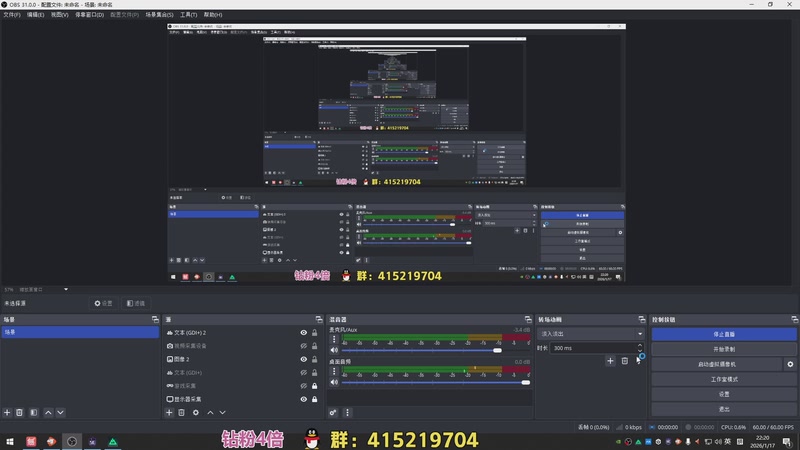800x450 pixels.
Task: Open the Windows Start menu
Action: tap(10, 441)
